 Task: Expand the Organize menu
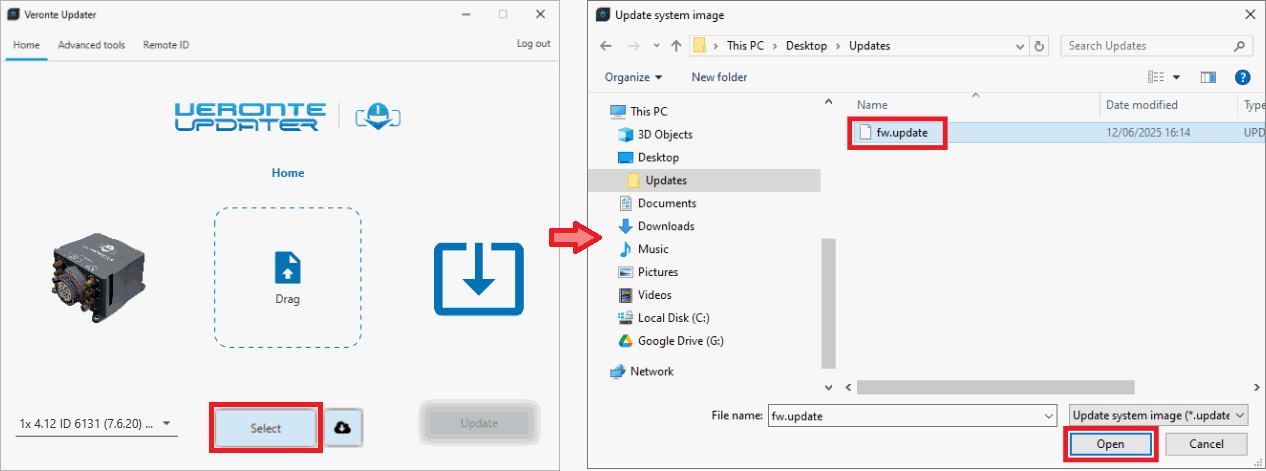(633, 77)
